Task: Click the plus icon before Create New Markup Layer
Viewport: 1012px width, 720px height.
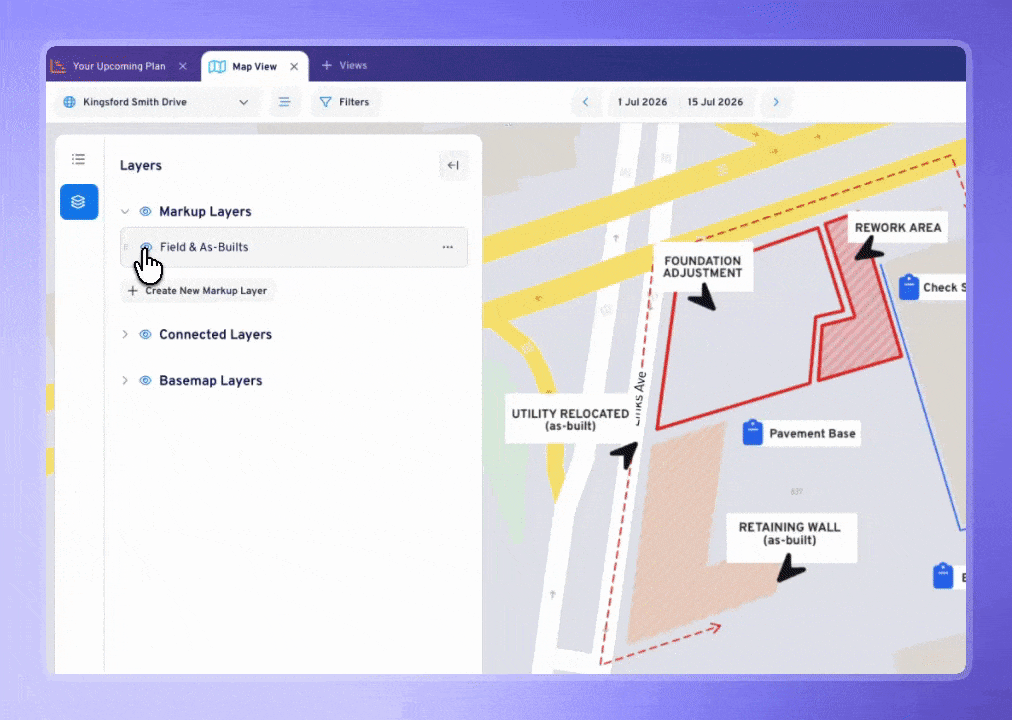Action: 132,291
